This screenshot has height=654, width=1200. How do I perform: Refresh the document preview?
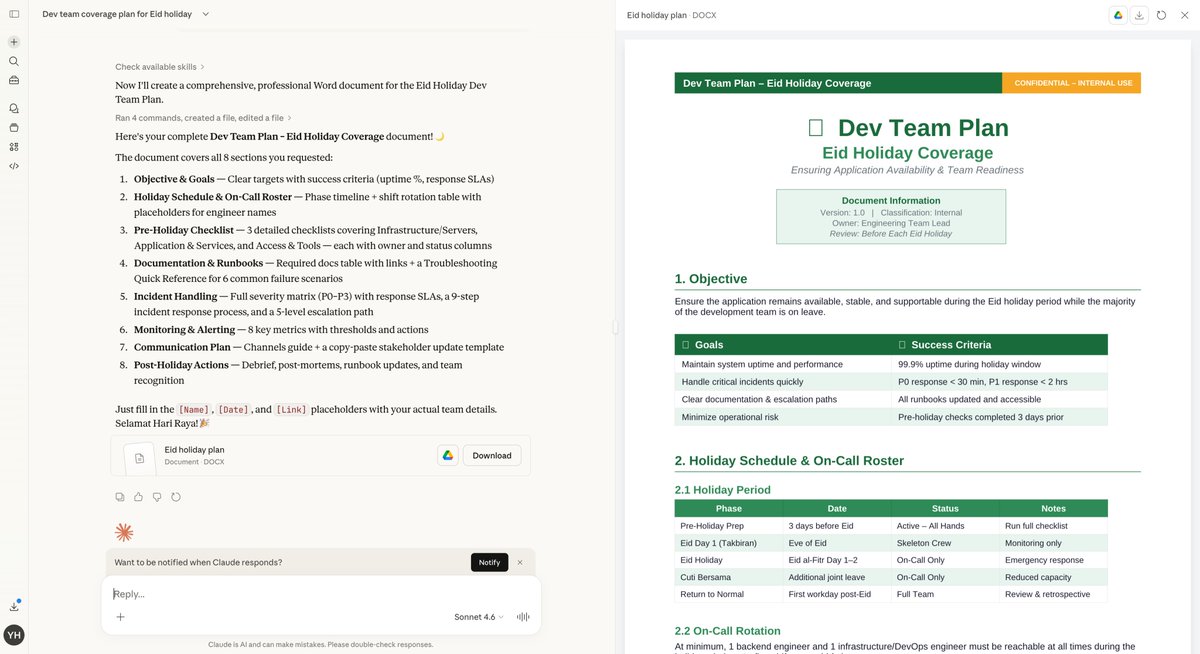tap(1161, 15)
